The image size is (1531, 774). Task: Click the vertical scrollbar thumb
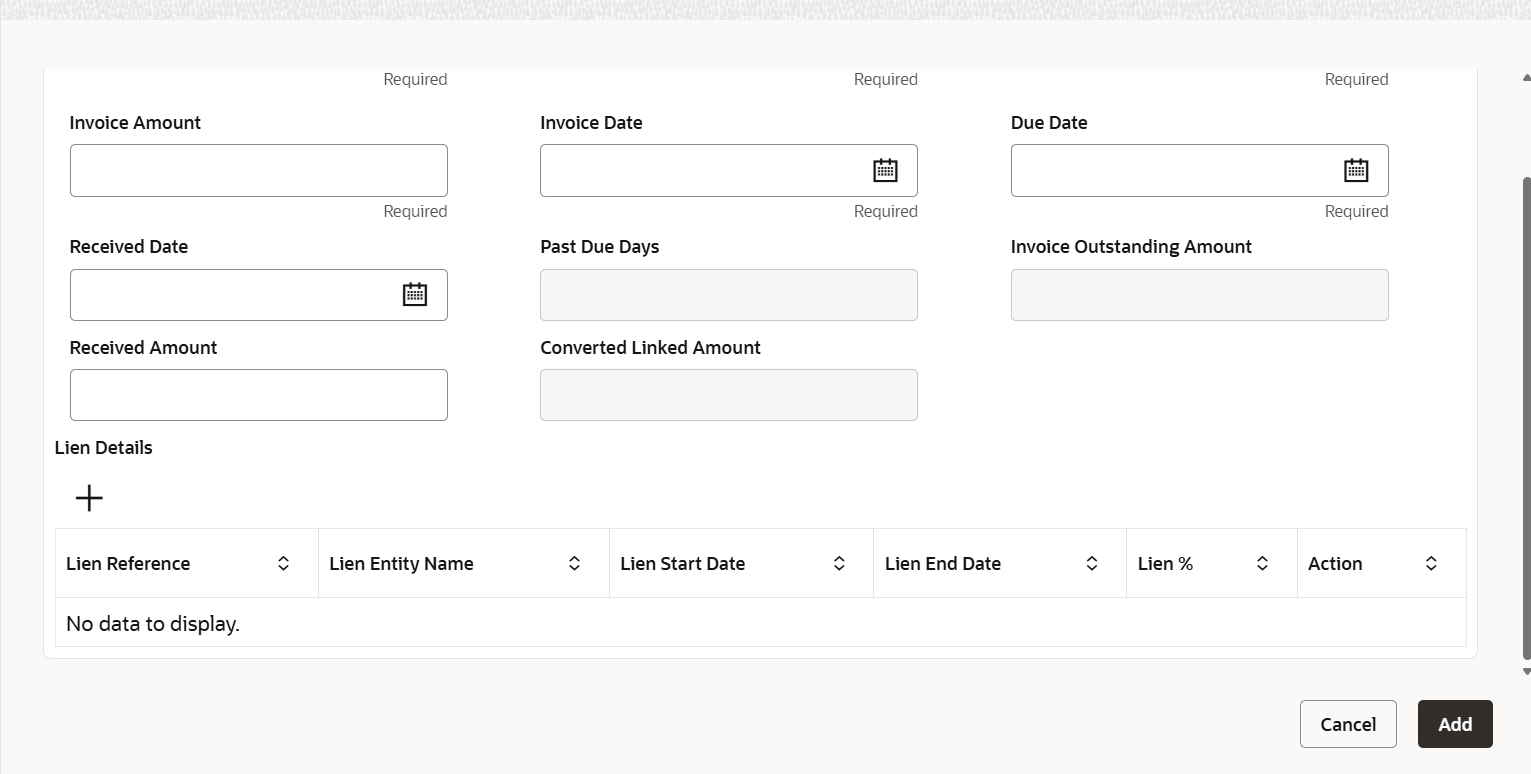[x=1525, y=420]
